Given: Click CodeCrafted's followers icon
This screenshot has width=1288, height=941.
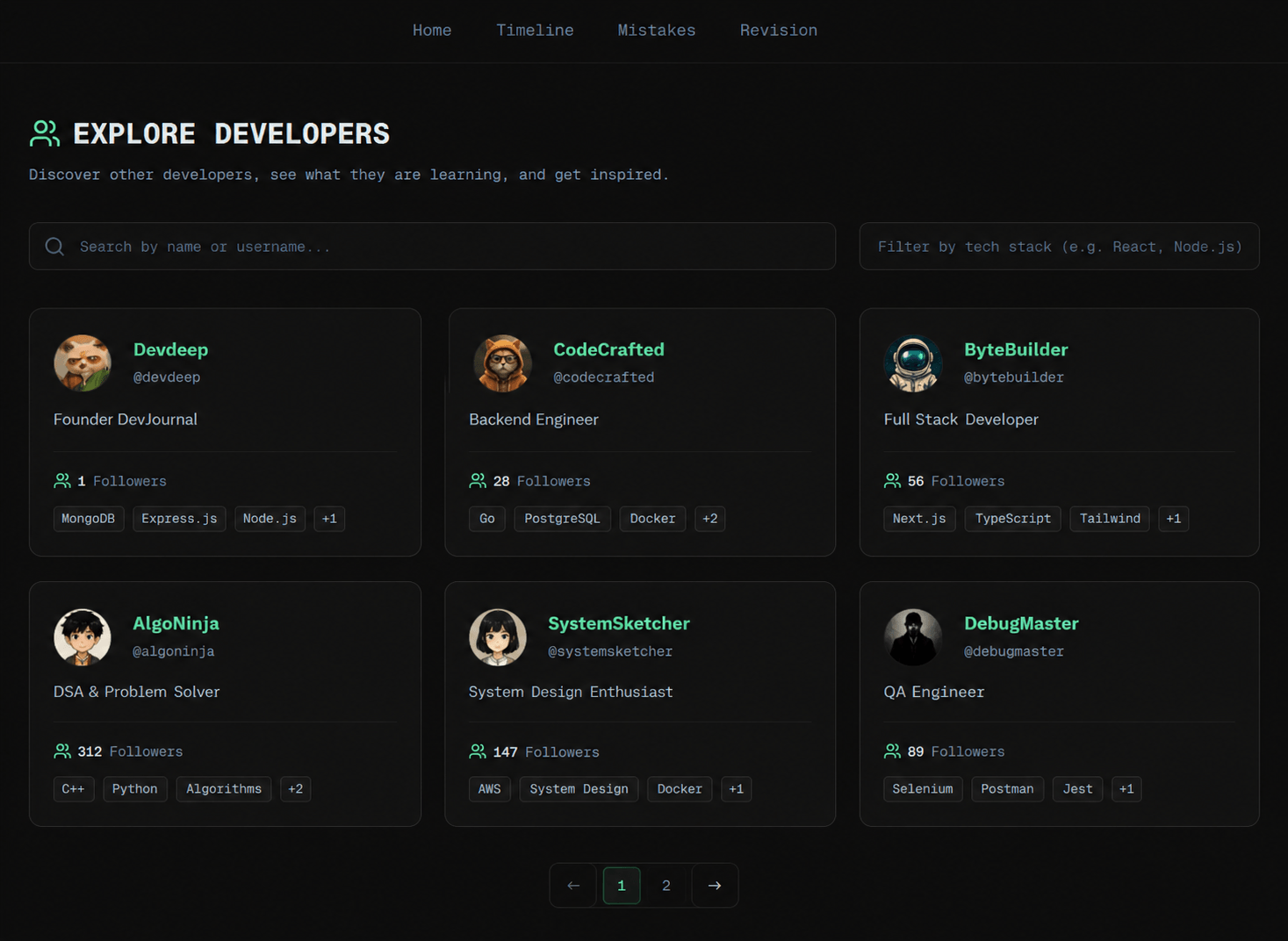Looking at the screenshot, I should click(x=478, y=481).
